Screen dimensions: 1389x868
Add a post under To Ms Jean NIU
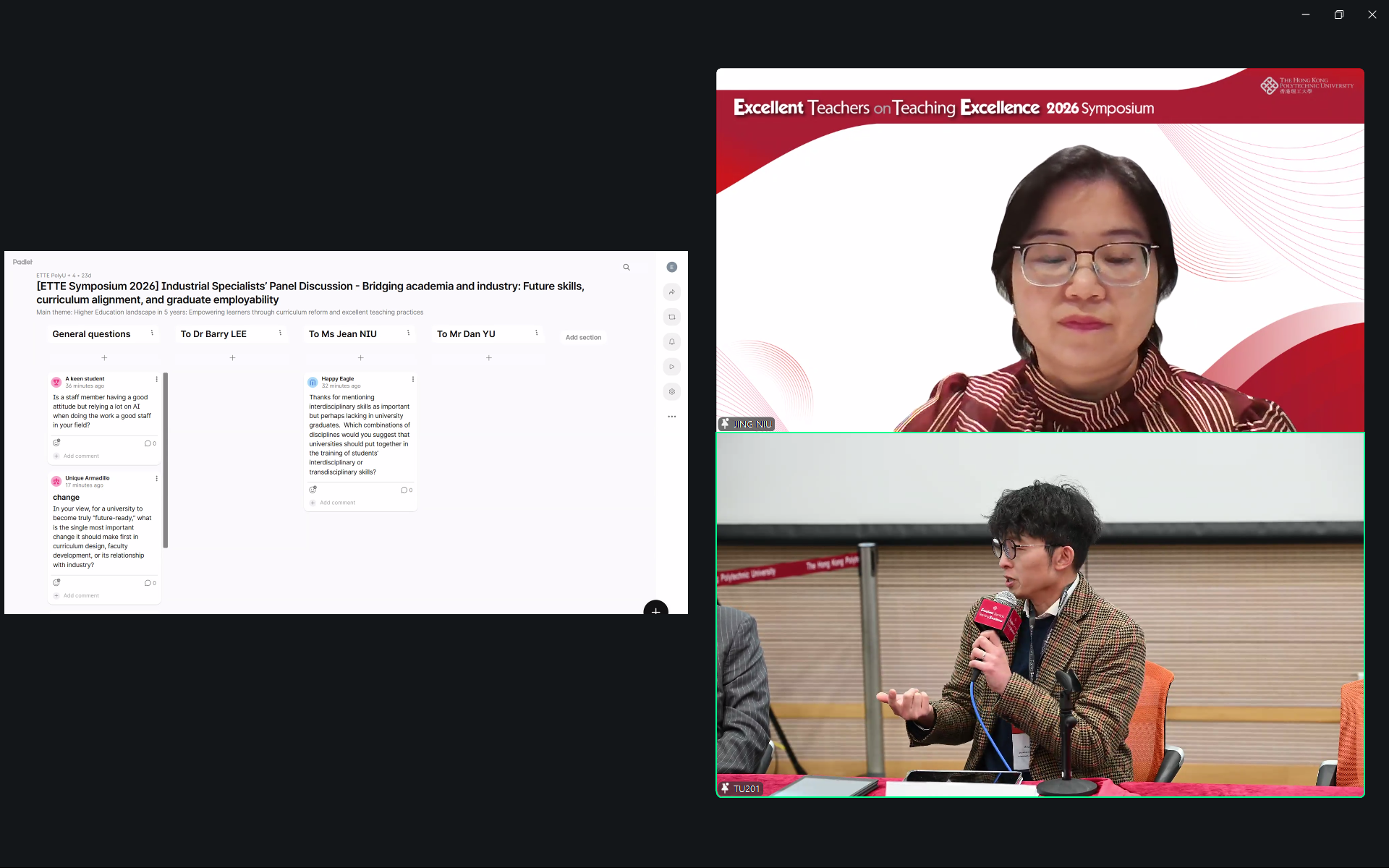(x=360, y=358)
